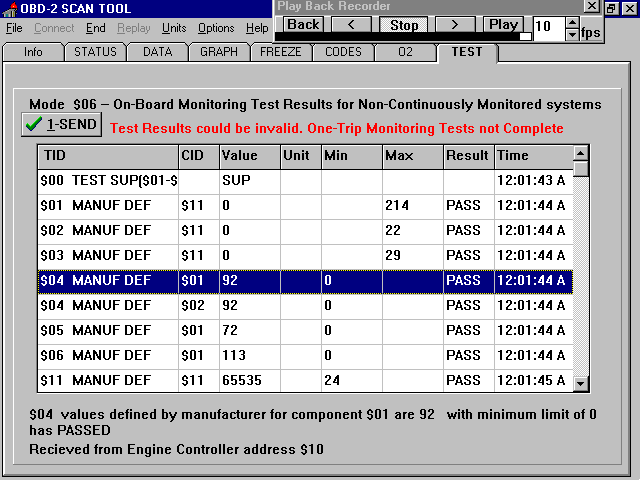Close the Play Back Recorder window
640x480 pixels.
pos(591,6)
